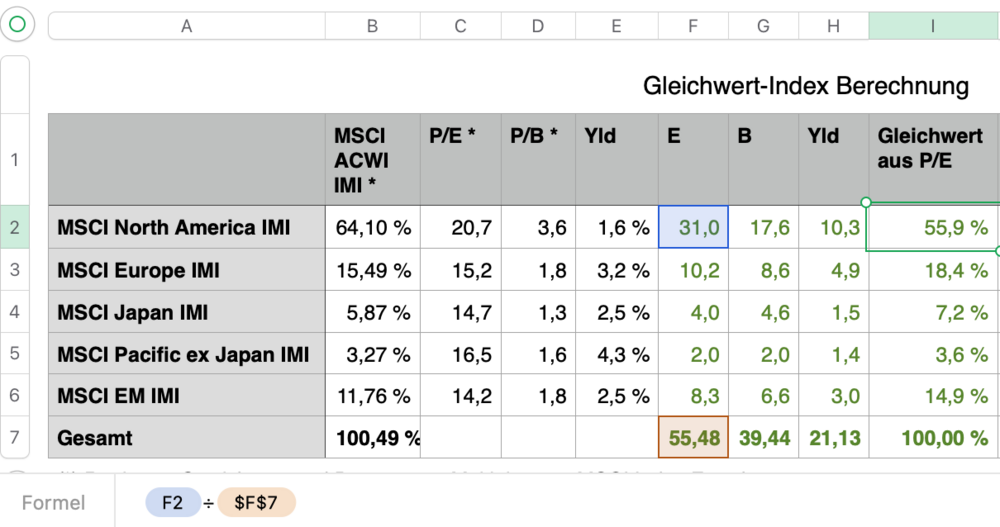Screen dimensions: 1000x527
Task: Click the $F$7 reference token in formula bar
Action: (x=256, y=503)
